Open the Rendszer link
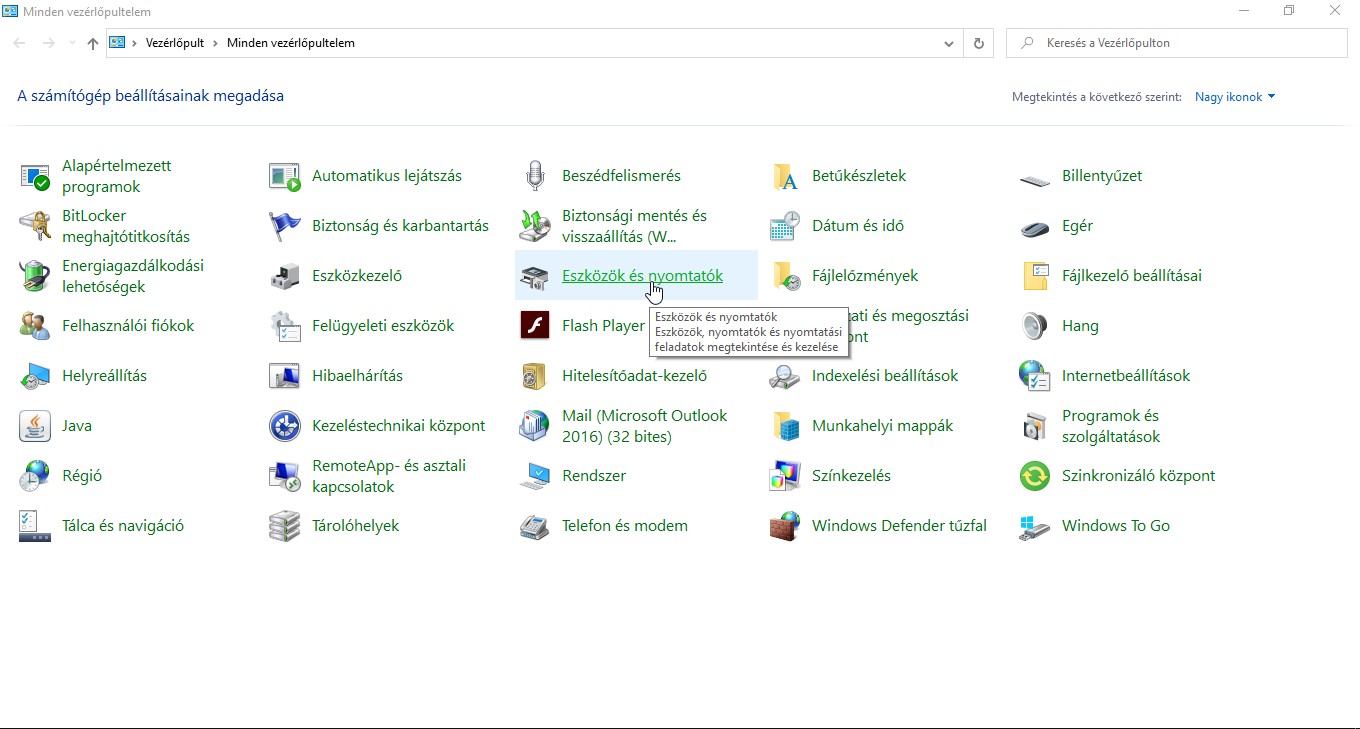This screenshot has height=729, width=1360. pos(594,476)
